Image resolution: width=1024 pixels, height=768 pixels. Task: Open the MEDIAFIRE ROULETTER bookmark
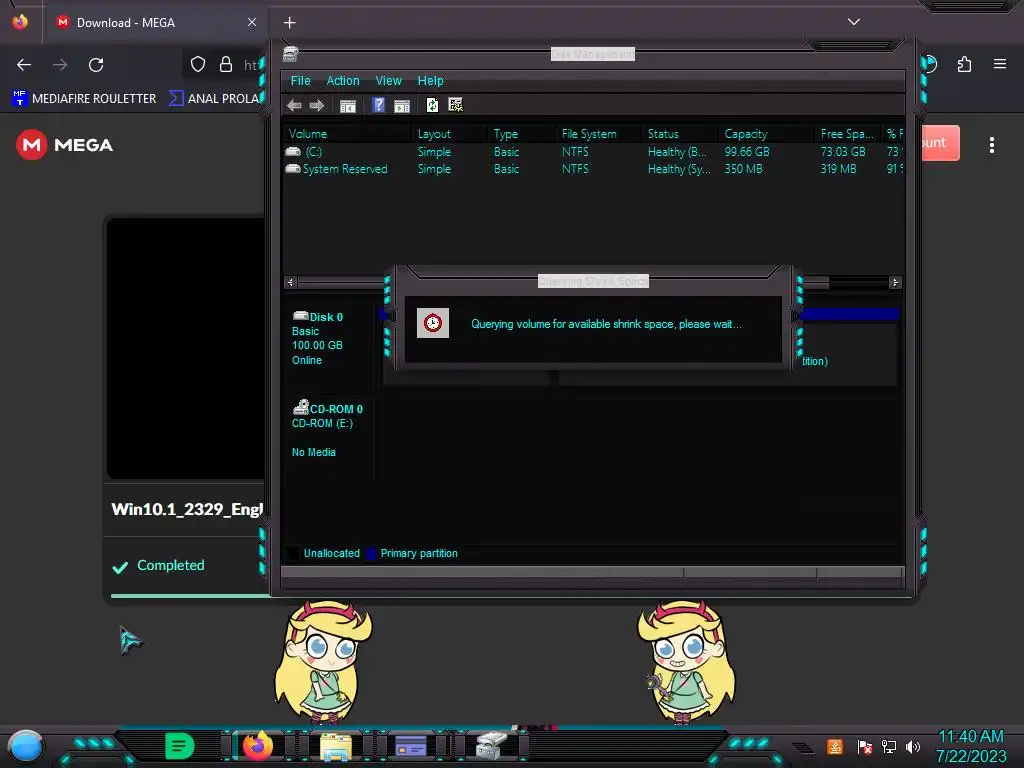84,99
